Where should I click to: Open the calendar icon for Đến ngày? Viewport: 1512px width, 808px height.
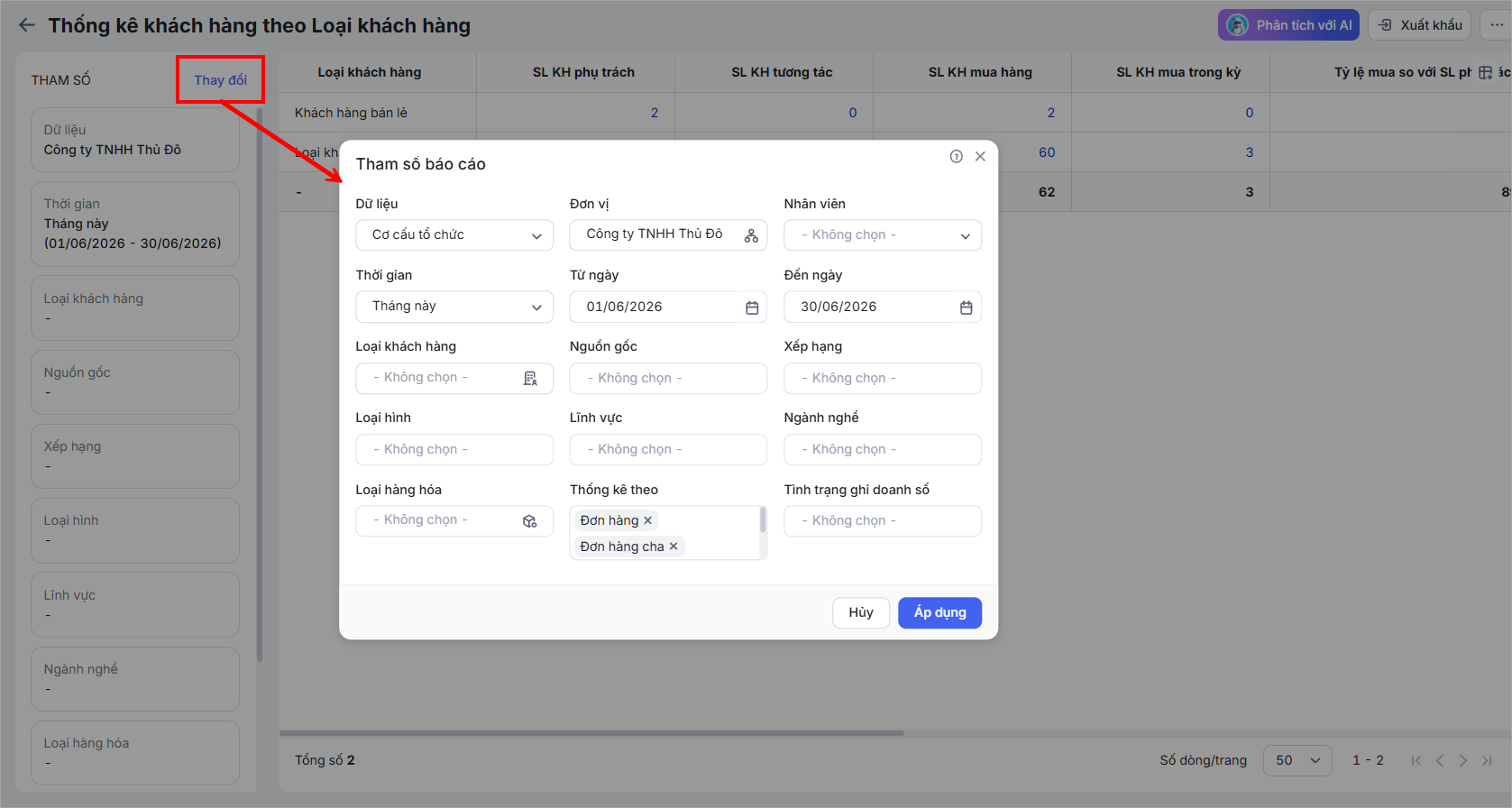pyautogui.click(x=966, y=308)
